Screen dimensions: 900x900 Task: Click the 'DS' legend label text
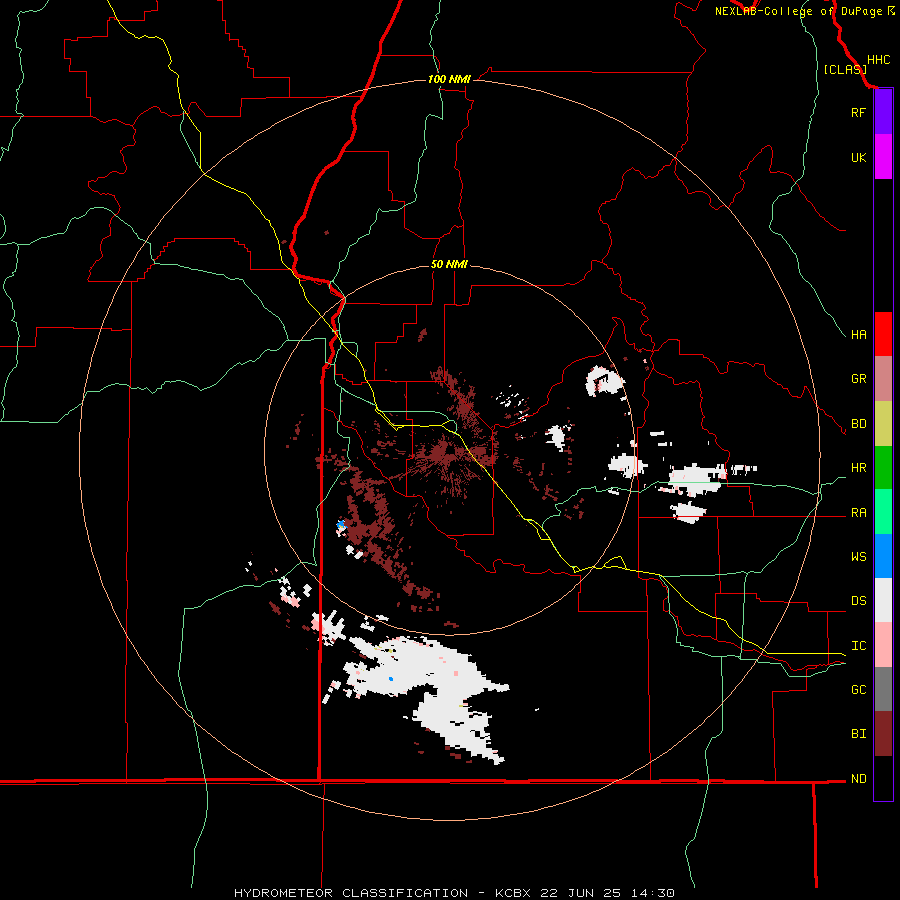pos(858,601)
